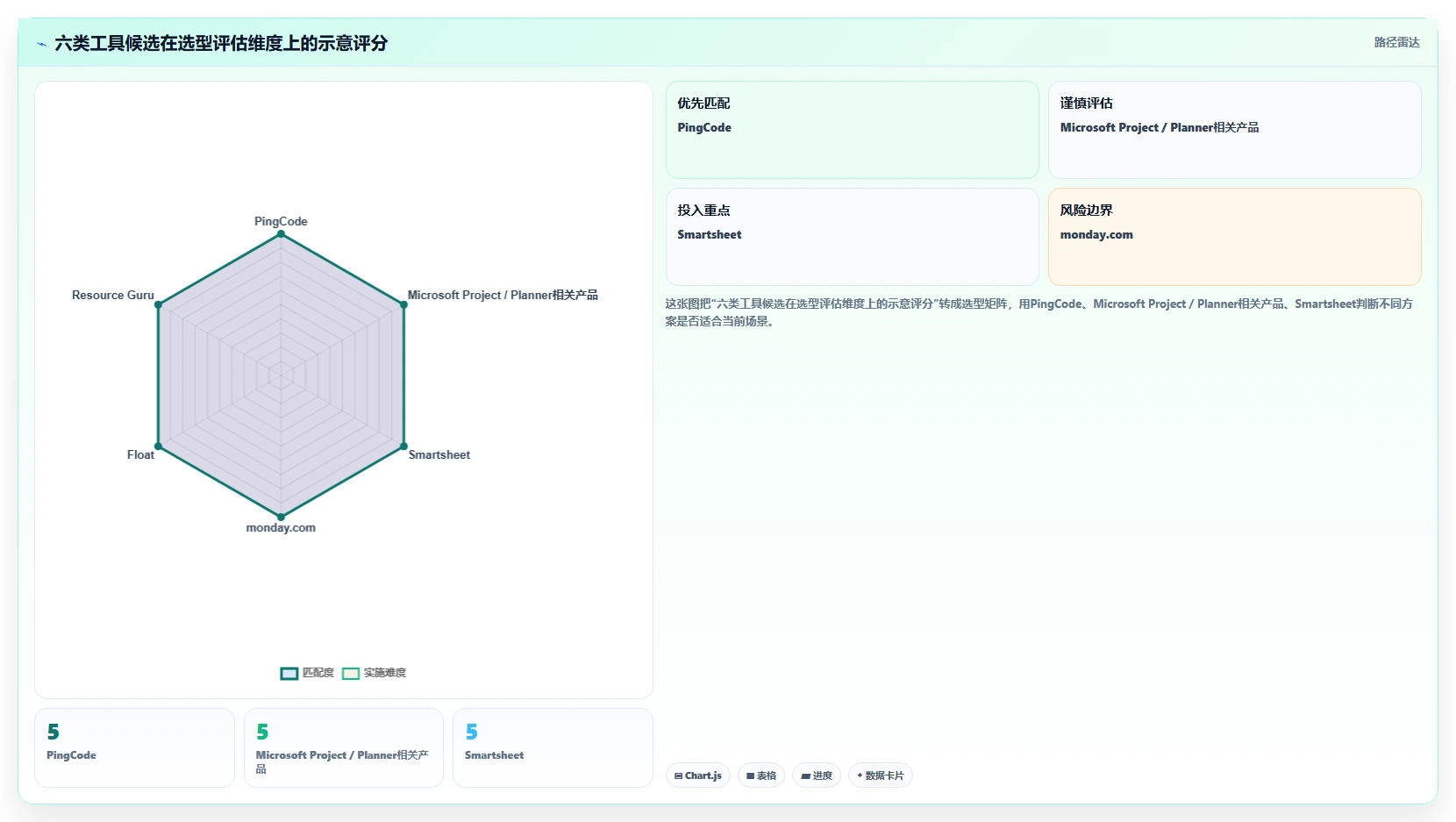Click the Resource Guru radar vertex point
The height and width of the screenshot is (822, 1456).
[x=159, y=304]
